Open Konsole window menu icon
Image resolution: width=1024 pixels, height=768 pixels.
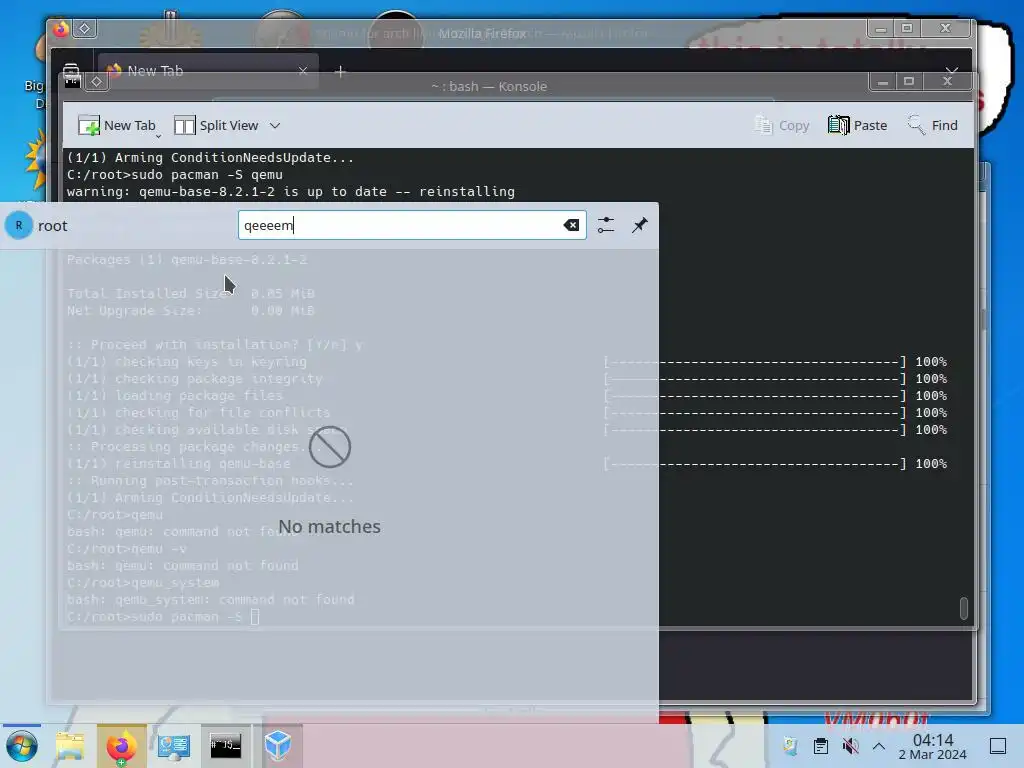pyautogui.click(x=72, y=81)
